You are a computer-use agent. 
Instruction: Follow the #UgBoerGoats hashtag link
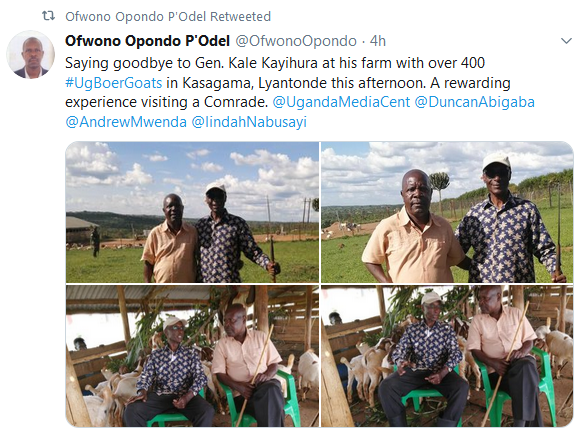pyautogui.click(x=114, y=82)
